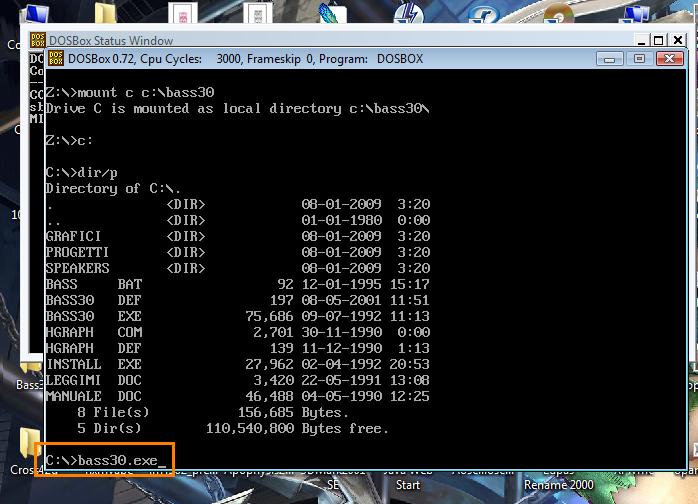Click the date 30-11-1990 in the listing
Screen dimensions: 698x504
coord(341,333)
